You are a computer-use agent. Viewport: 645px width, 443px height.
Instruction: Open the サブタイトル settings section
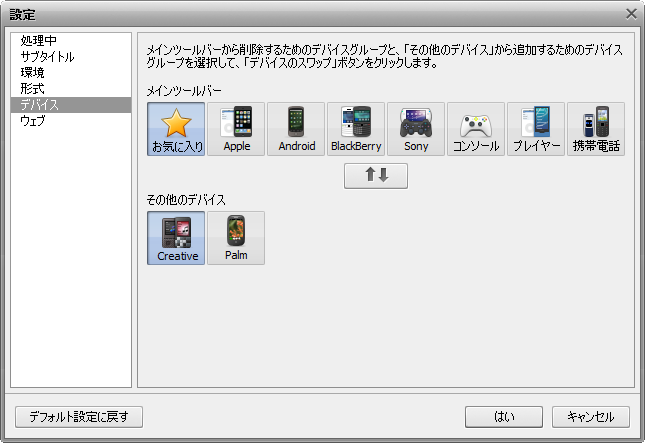pyautogui.click(x=71, y=57)
